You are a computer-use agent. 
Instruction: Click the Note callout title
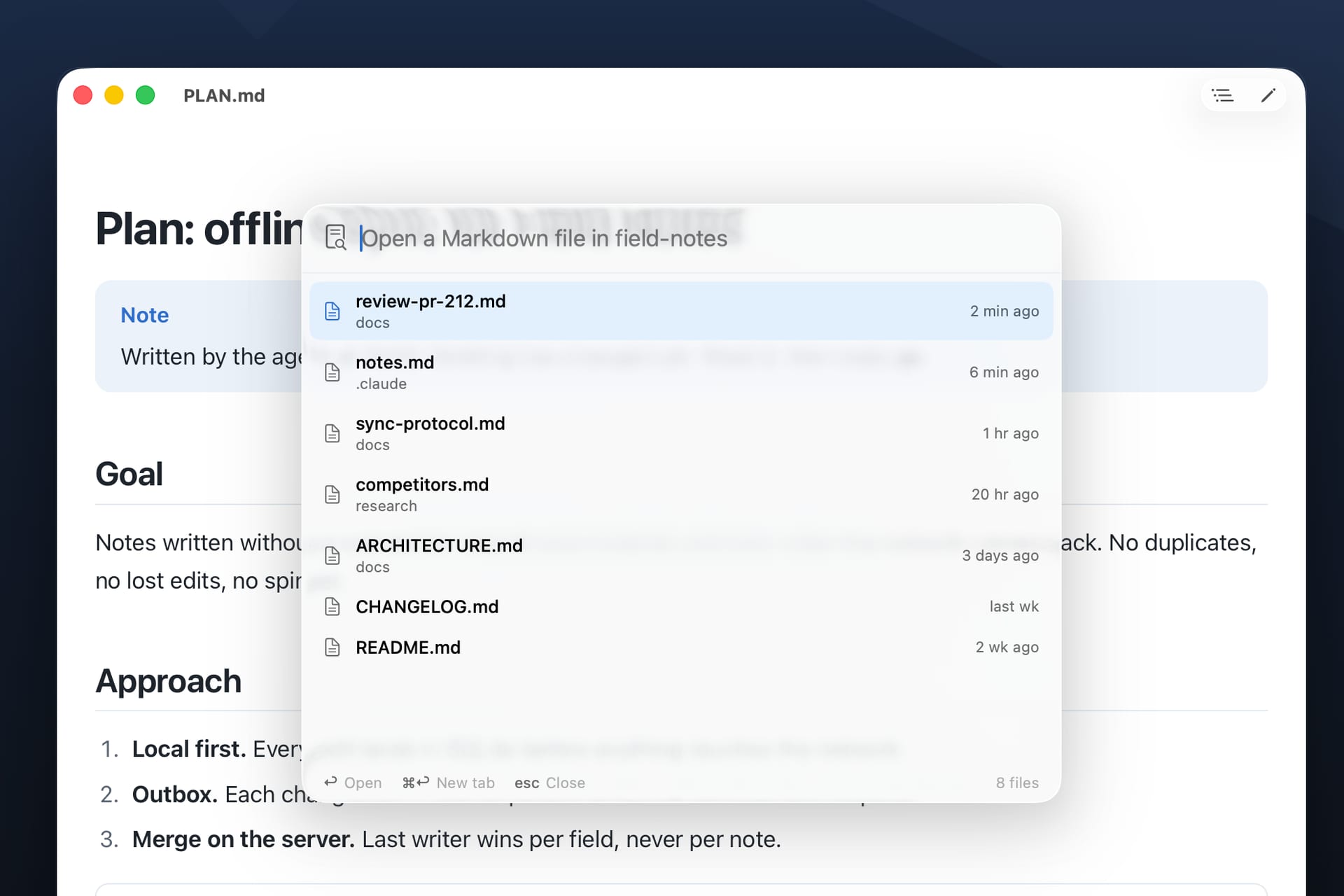(x=144, y=315)
